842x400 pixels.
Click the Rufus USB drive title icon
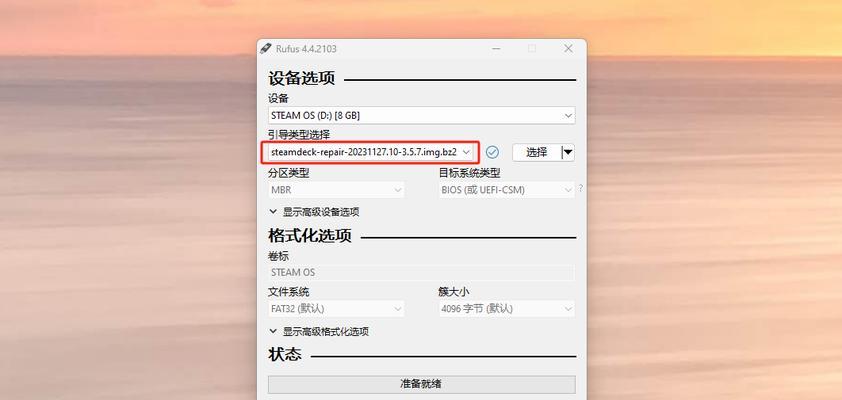pos(266,49)
